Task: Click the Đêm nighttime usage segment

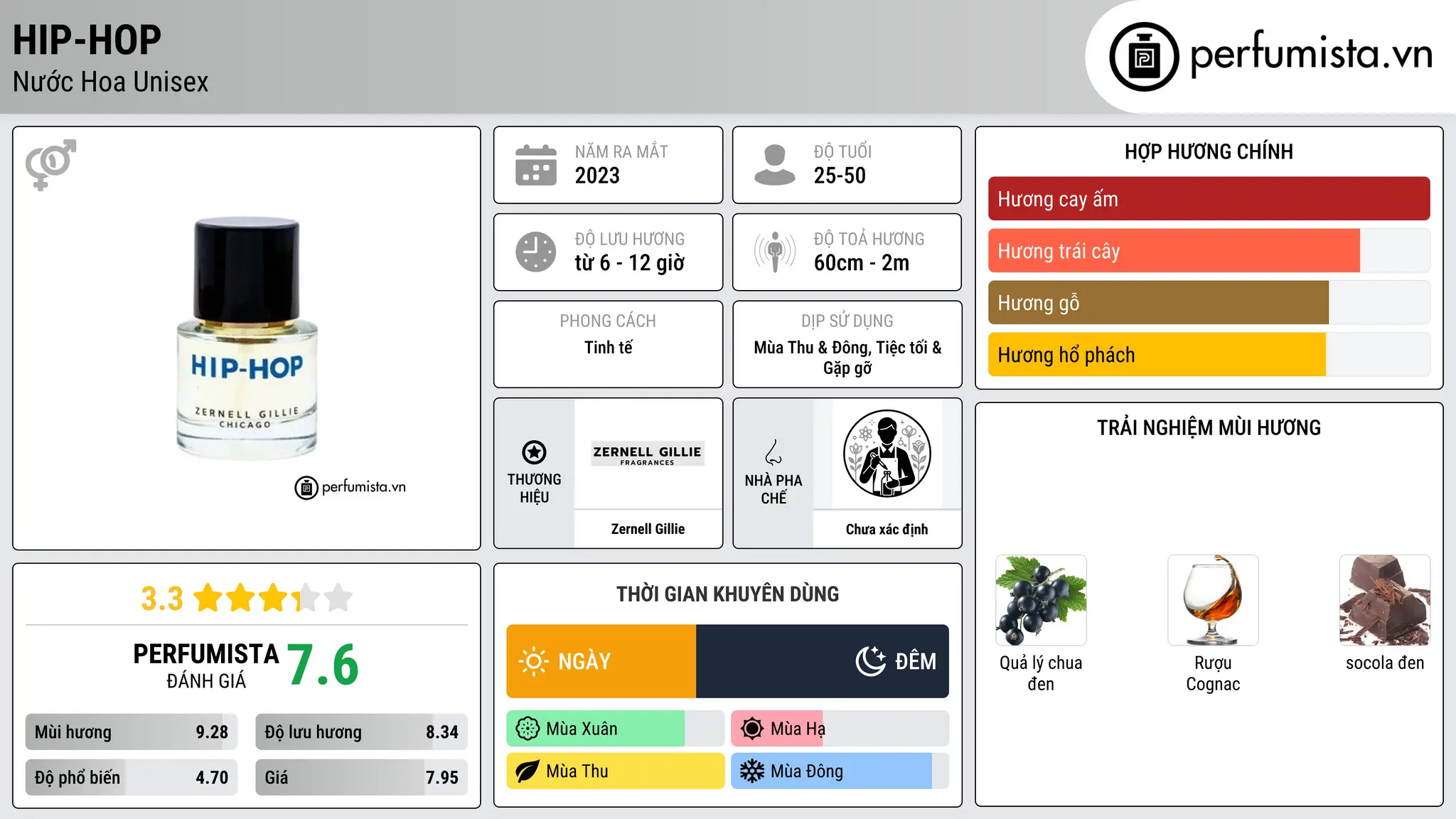Action: pyautogui.click(x=823, y=661)
